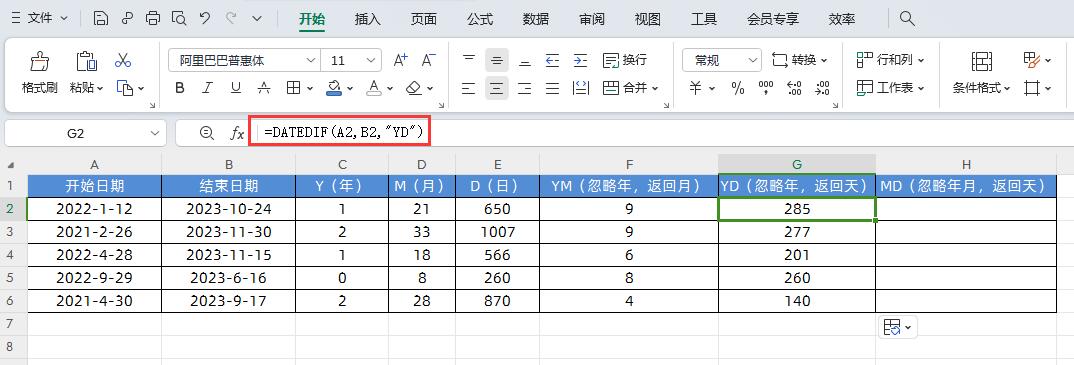This screenshot has height=365, width=1074.
Task: Apply the blue fill color bucket
Action: (x=334, y=88)
